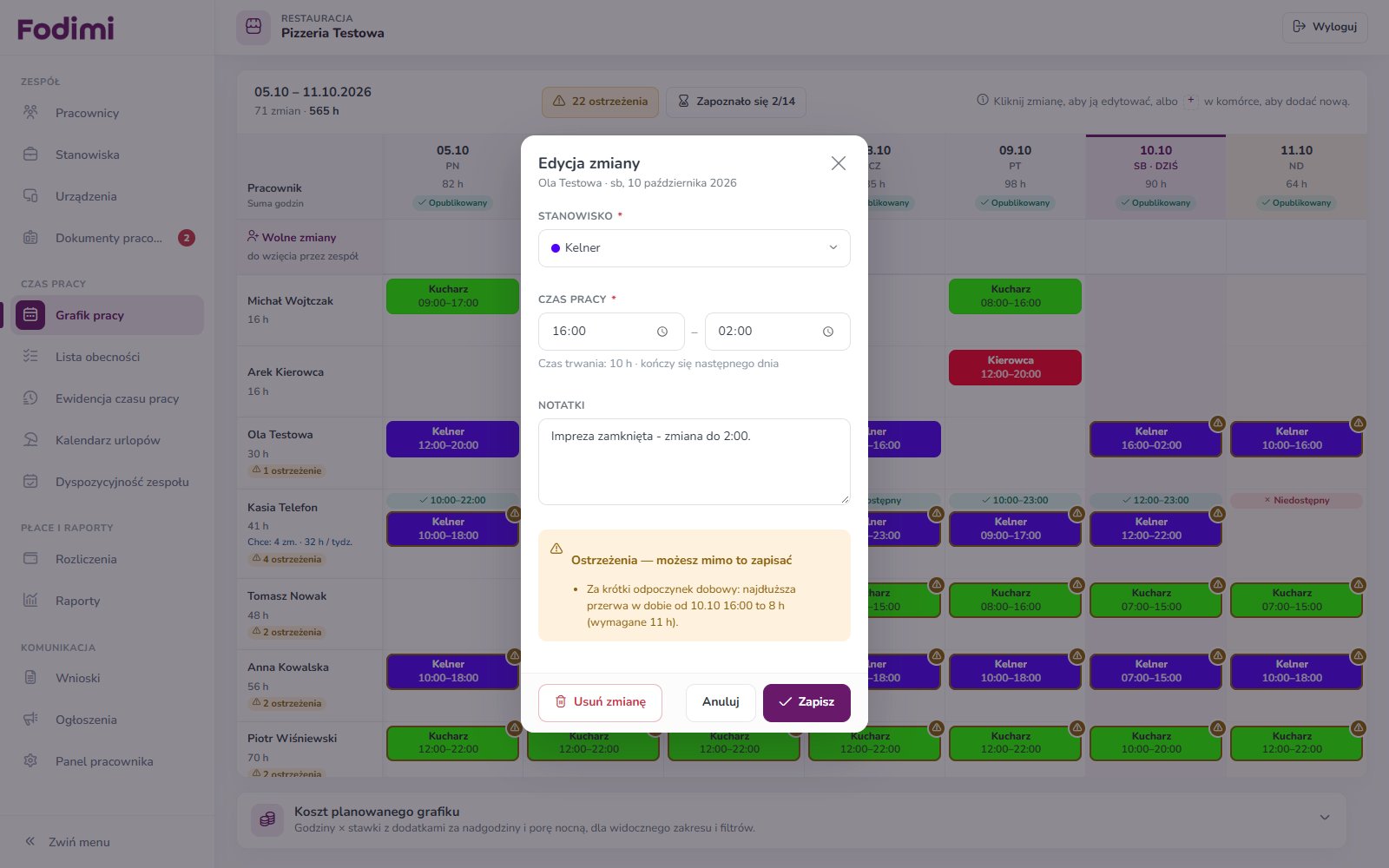Open the Stanowisko dropdown showing Kelner
Image resolution: width=1389 pixels, height=868 pixels.
coord(694,248)
